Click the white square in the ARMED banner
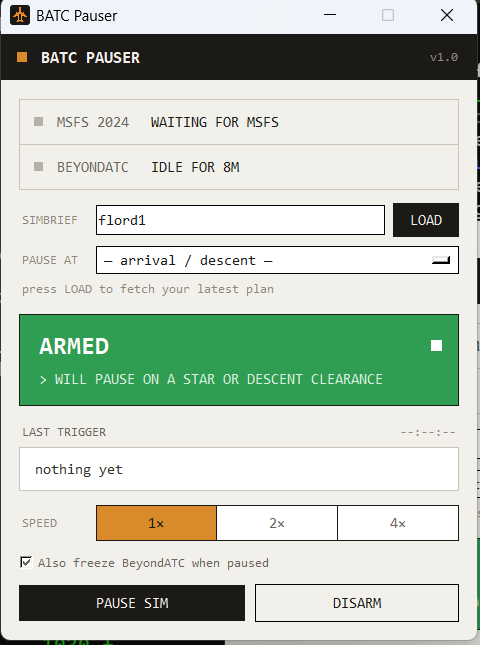Screen dimensions: 480x645 coord(436,346)
